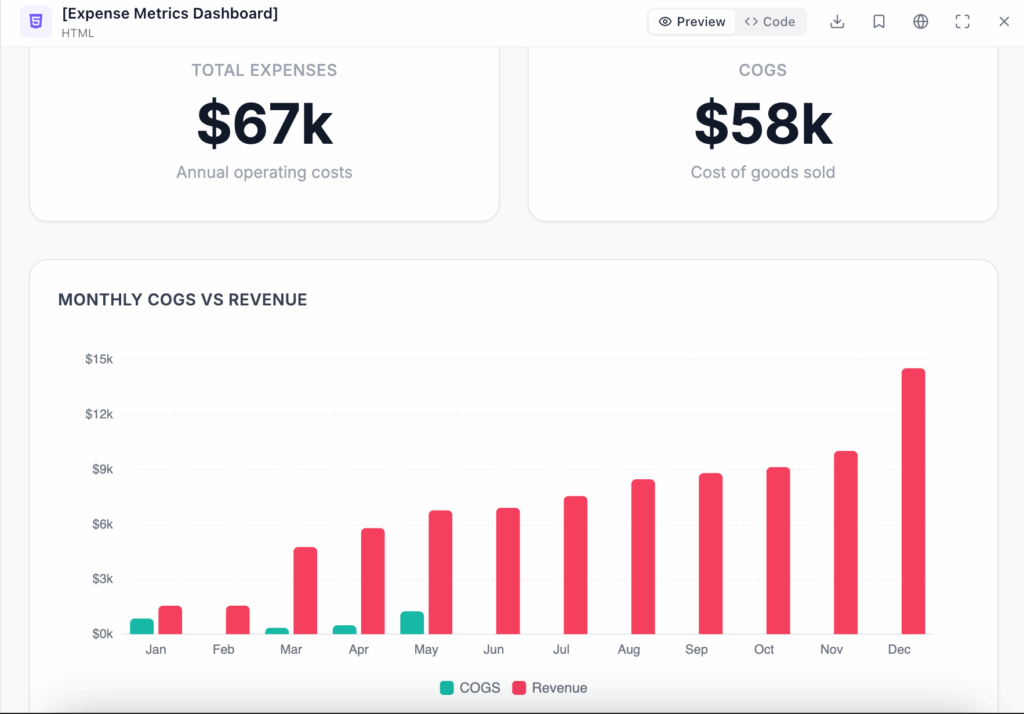Click the 'TOTAL EXPENSES' card label
This screenshot has width=1024, height=714.
tap(264, 70)
